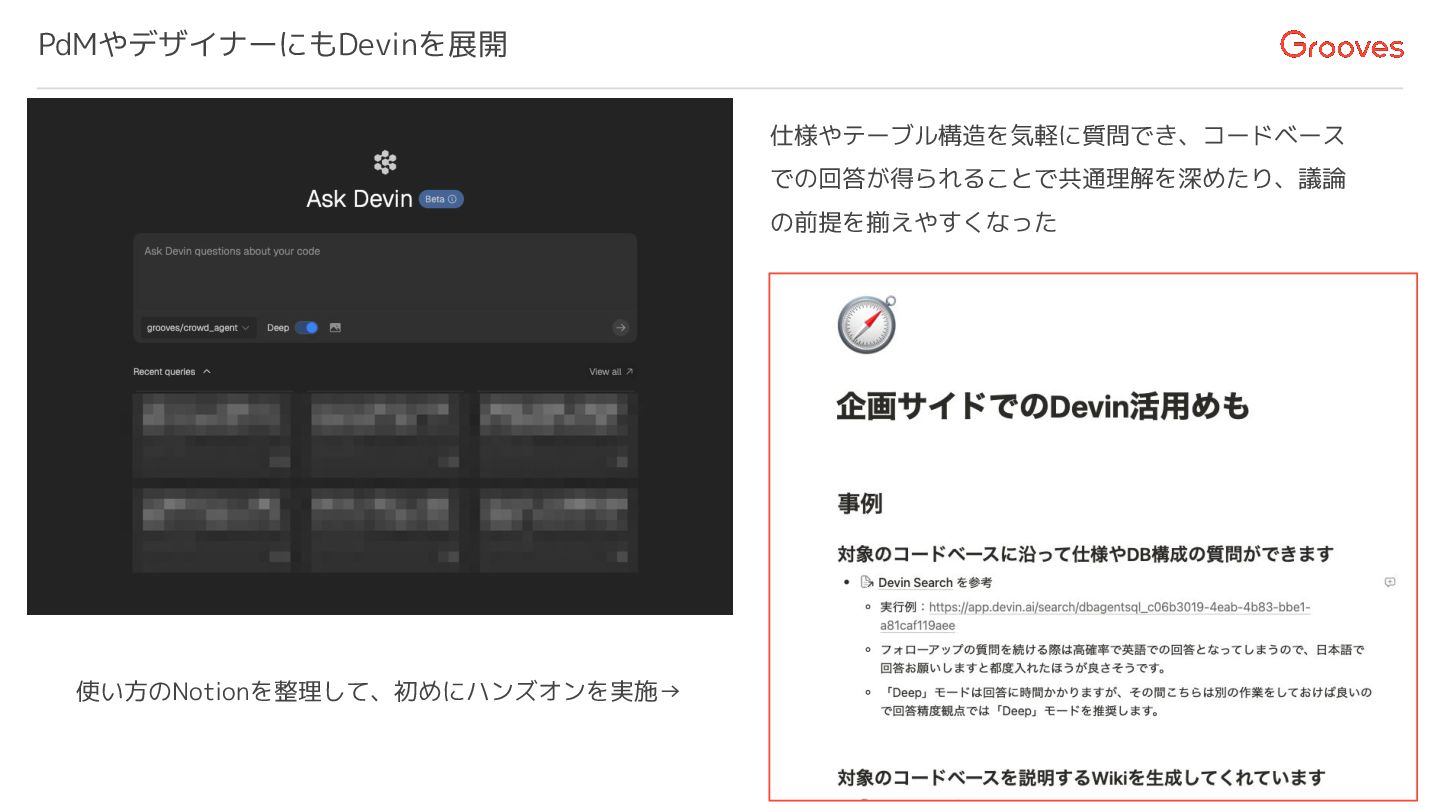
Task: Click the Devin Search page link
Action: click(x=915, y=582)
